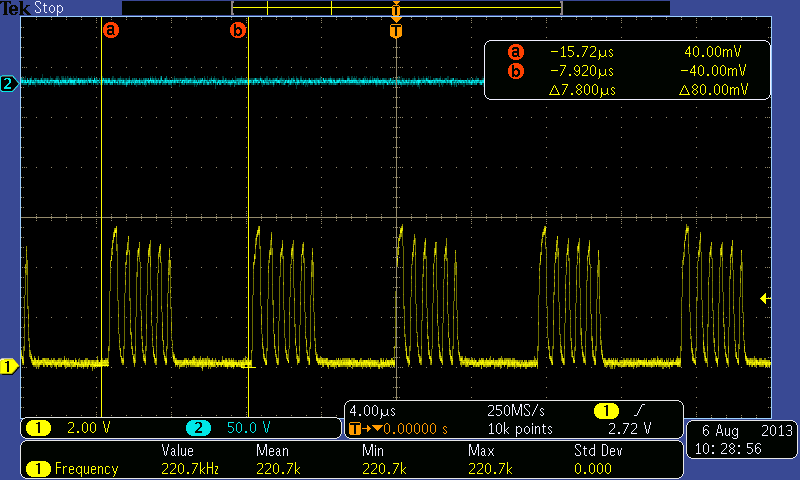Click the 10k points record length
The height and width of the screenshot is (480, 800).
point(520,429)
